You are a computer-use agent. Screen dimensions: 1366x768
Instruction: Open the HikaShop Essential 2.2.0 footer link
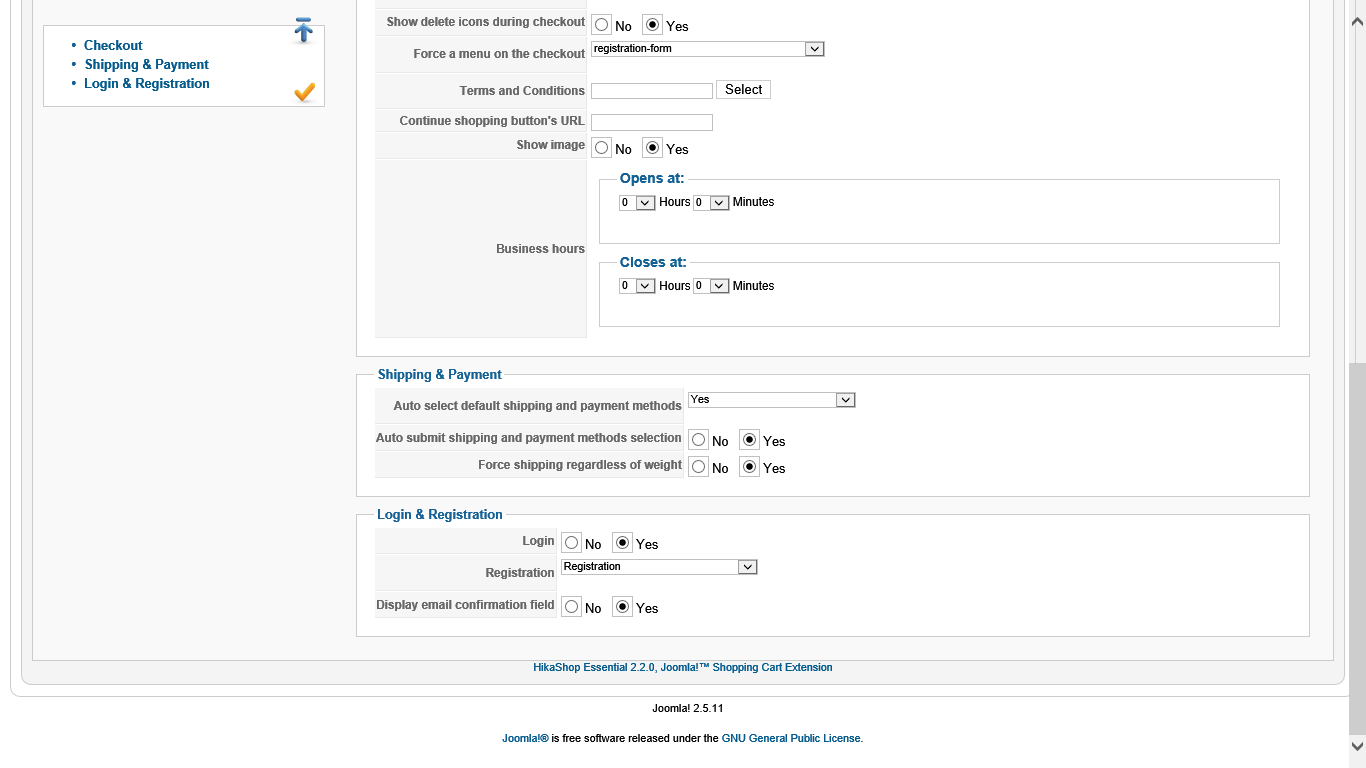pyautogui.click(x=682, y=667)
